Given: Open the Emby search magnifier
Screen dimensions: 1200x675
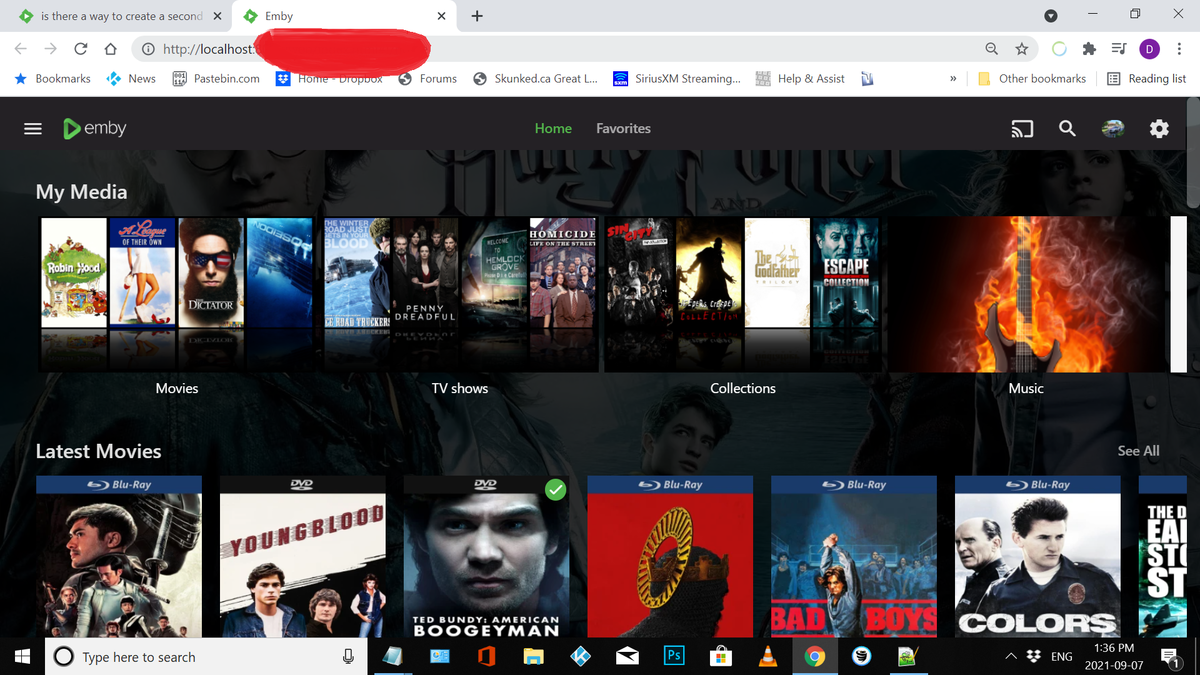Looking at the screenshot, I should click(x=1067, y=129).
